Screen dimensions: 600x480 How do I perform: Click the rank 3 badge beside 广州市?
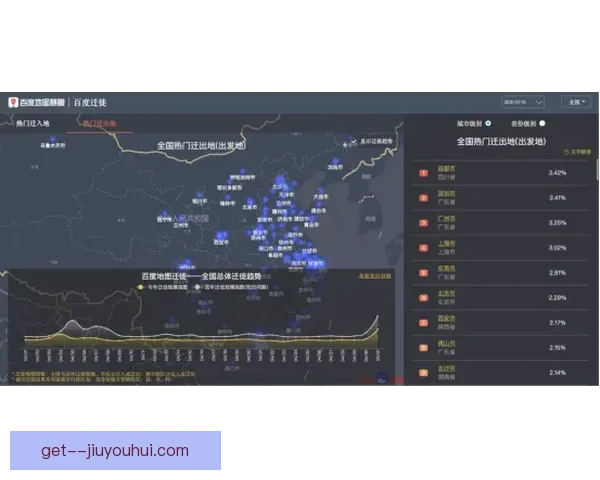[x=423, y=223]
